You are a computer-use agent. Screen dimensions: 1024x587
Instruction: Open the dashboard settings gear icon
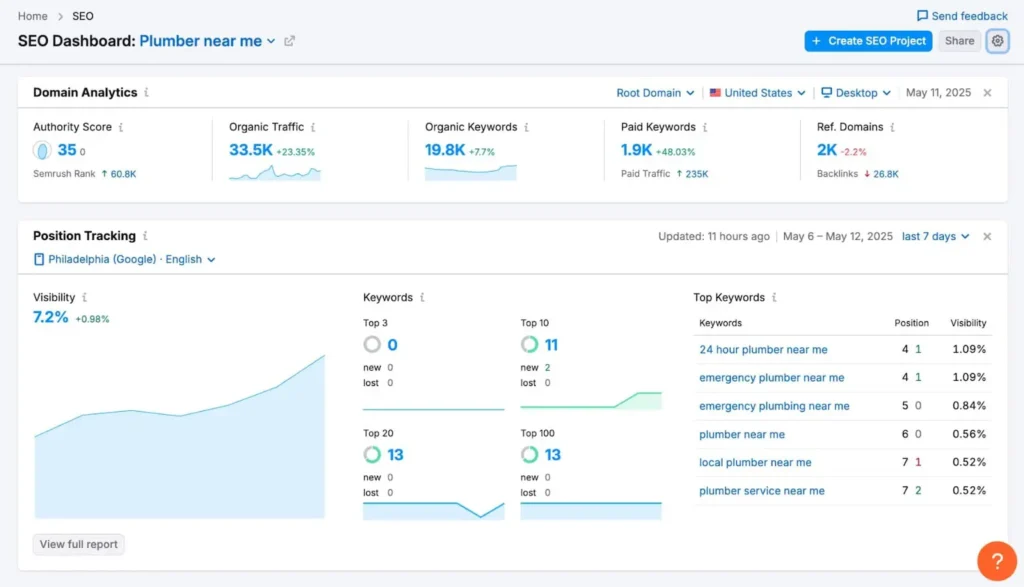pos(997,41)
